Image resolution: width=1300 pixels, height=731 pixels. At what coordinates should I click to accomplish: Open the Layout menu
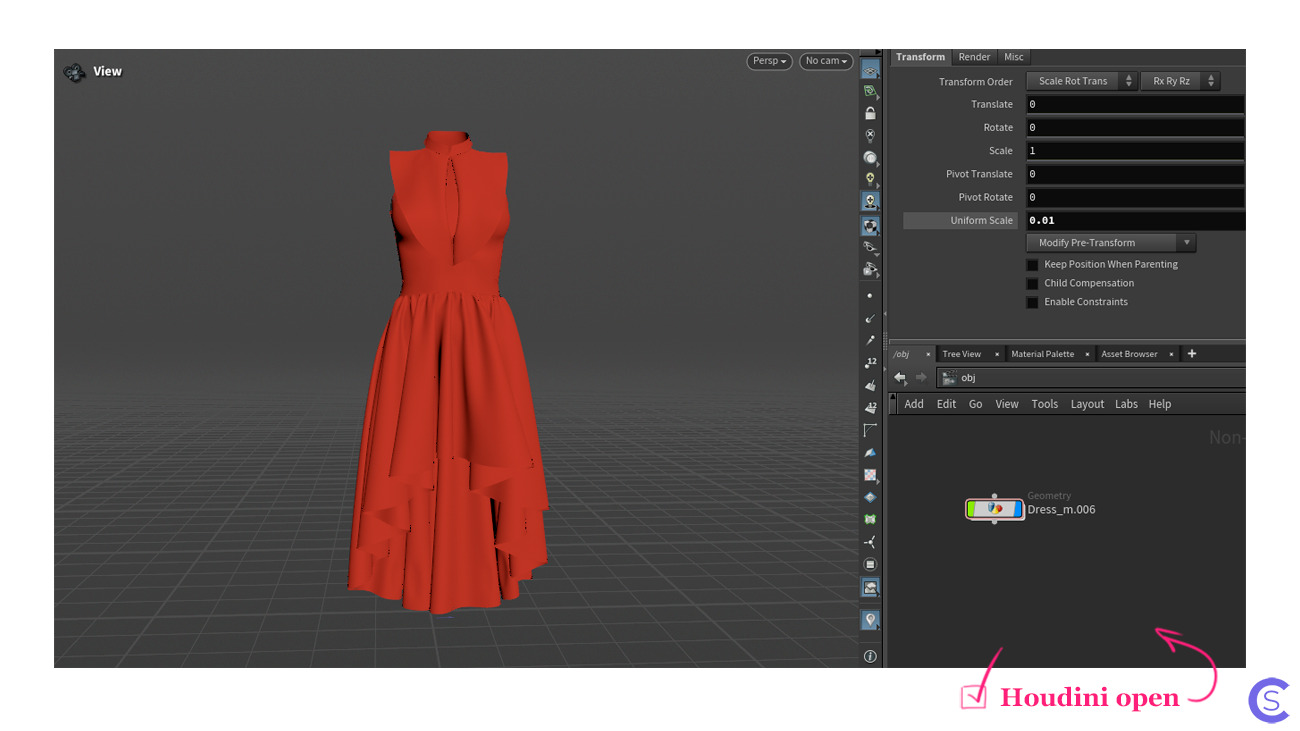tap(1087, 404)
